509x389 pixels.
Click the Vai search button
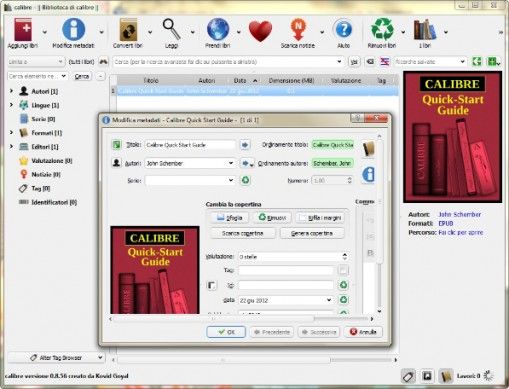(354, 62)
